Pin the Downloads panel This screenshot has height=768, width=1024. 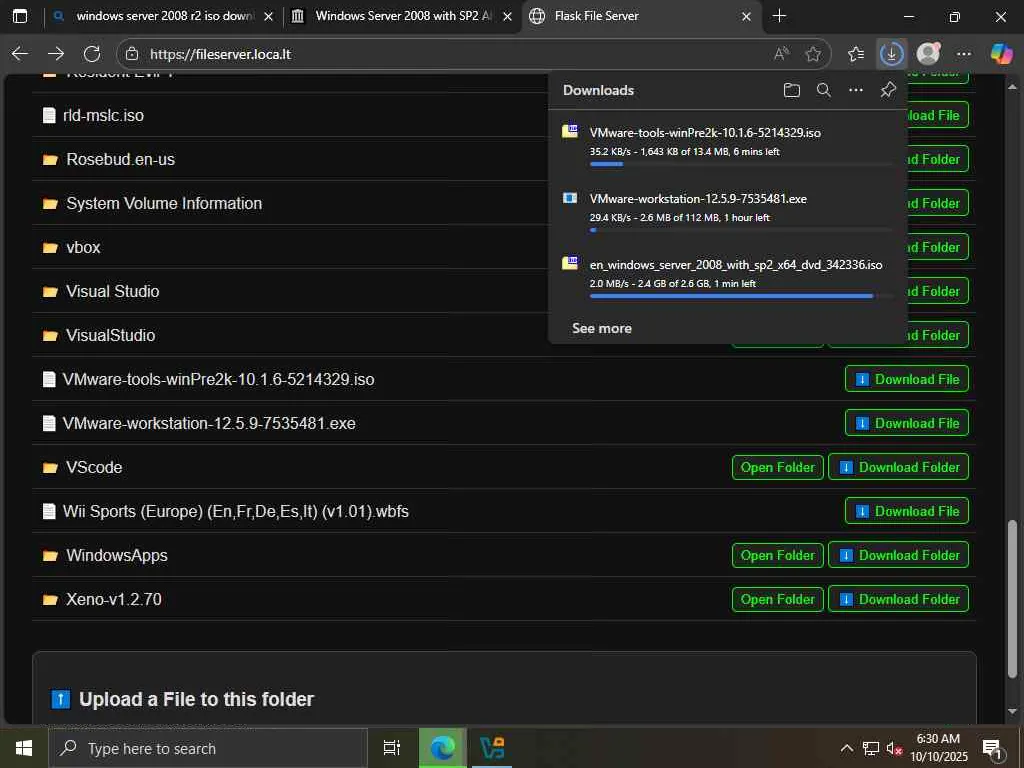[888, 90]
